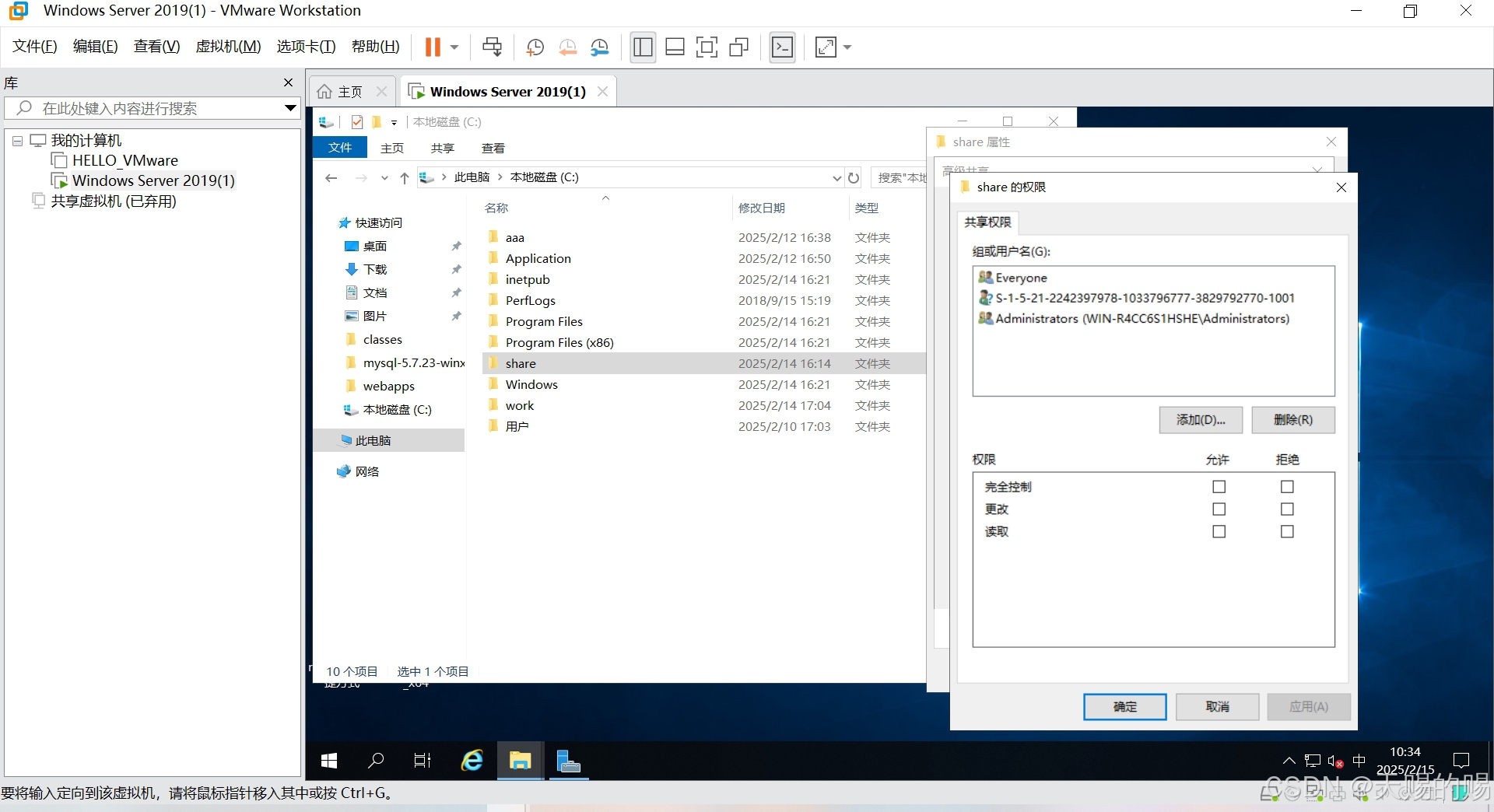Open the Explorer 共享 ribbon tab
The height and width of the screenshot is (812, 1494).
(x=443, y=148)
